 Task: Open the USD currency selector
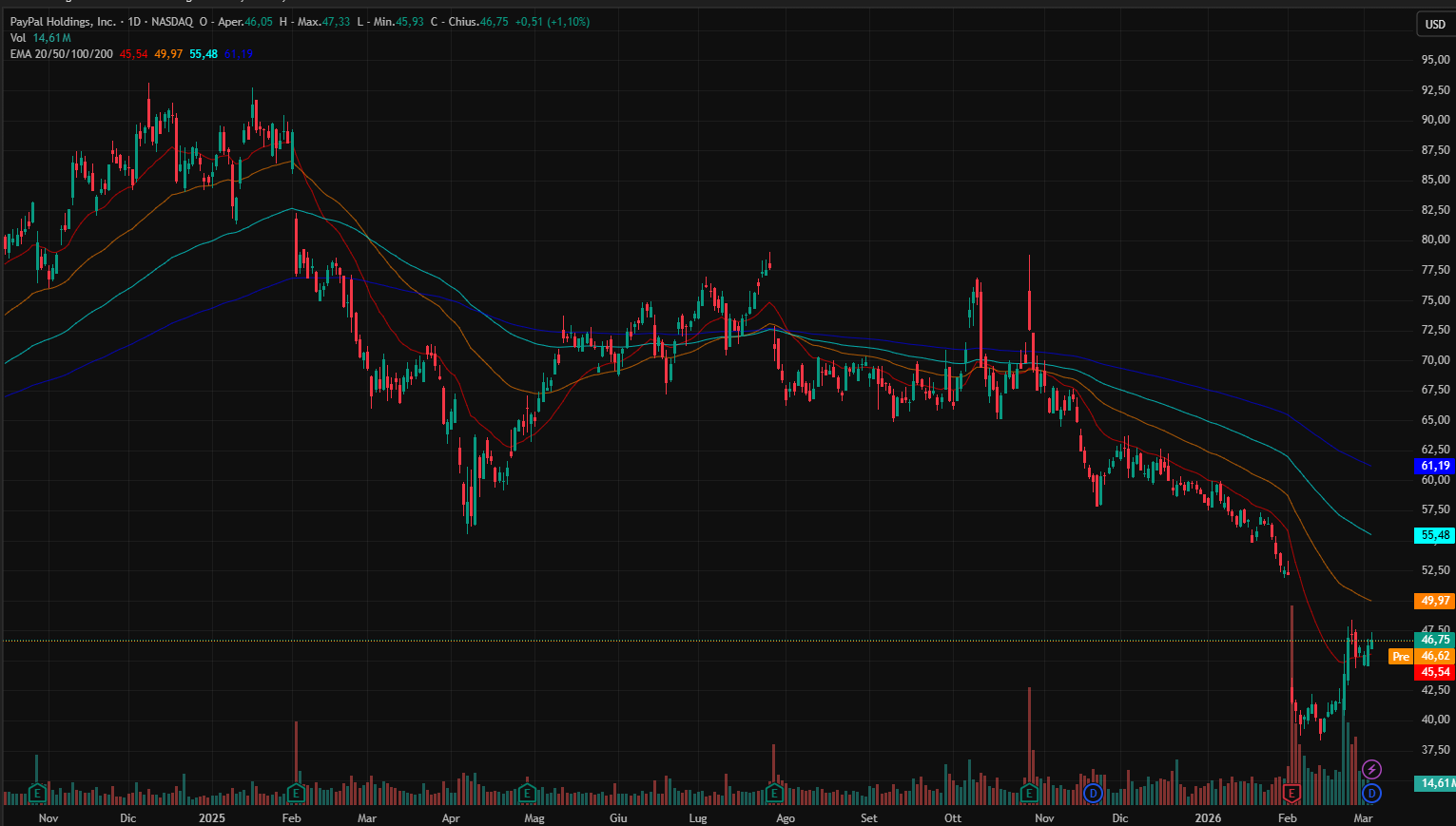coord(1435,24)
